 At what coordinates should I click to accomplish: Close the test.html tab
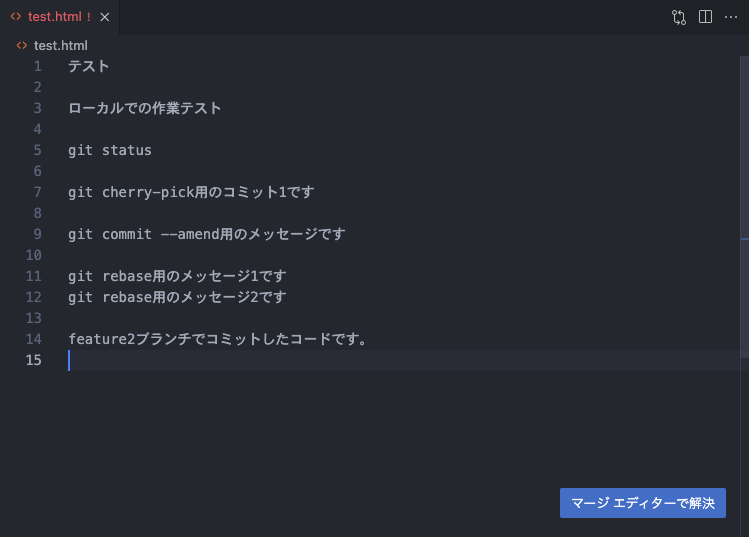pos(105,17)
